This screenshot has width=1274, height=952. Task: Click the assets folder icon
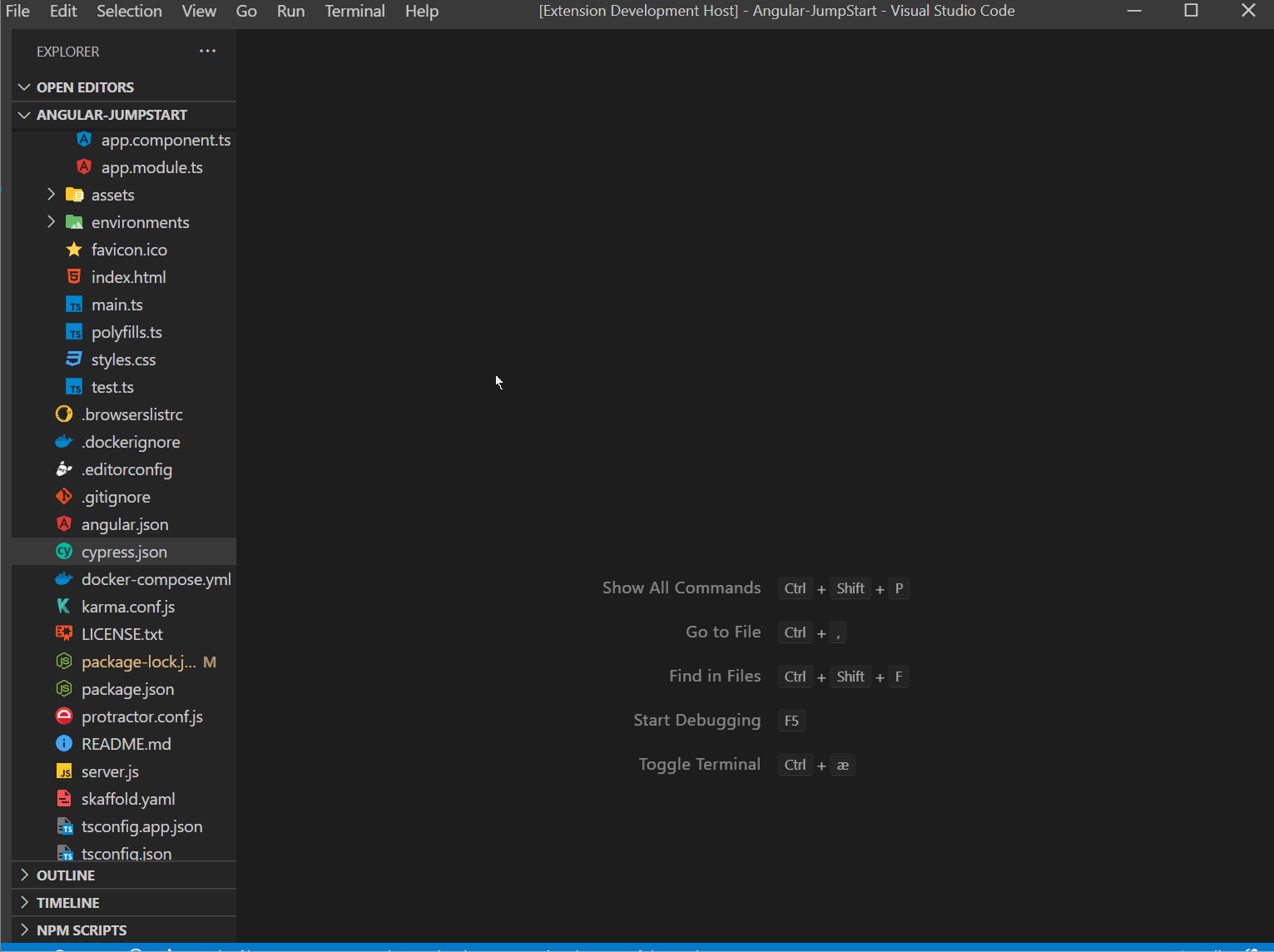pyautogui.click(x=74, y=195)
